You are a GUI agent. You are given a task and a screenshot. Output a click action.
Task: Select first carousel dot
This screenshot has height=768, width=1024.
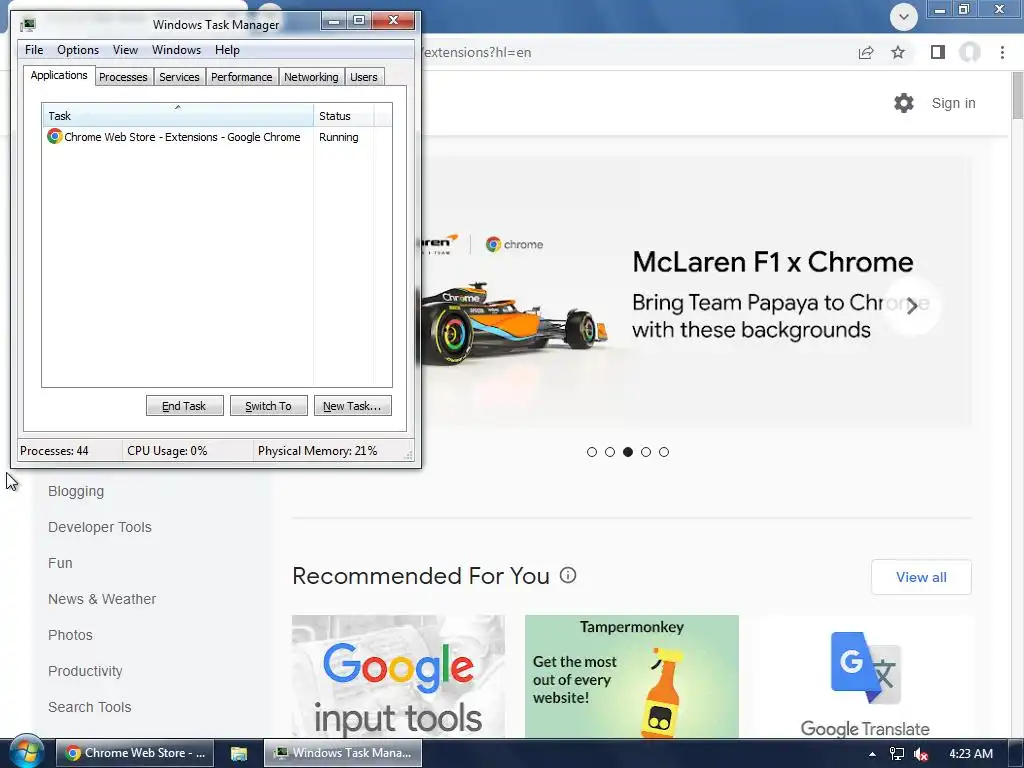(592, 452)
